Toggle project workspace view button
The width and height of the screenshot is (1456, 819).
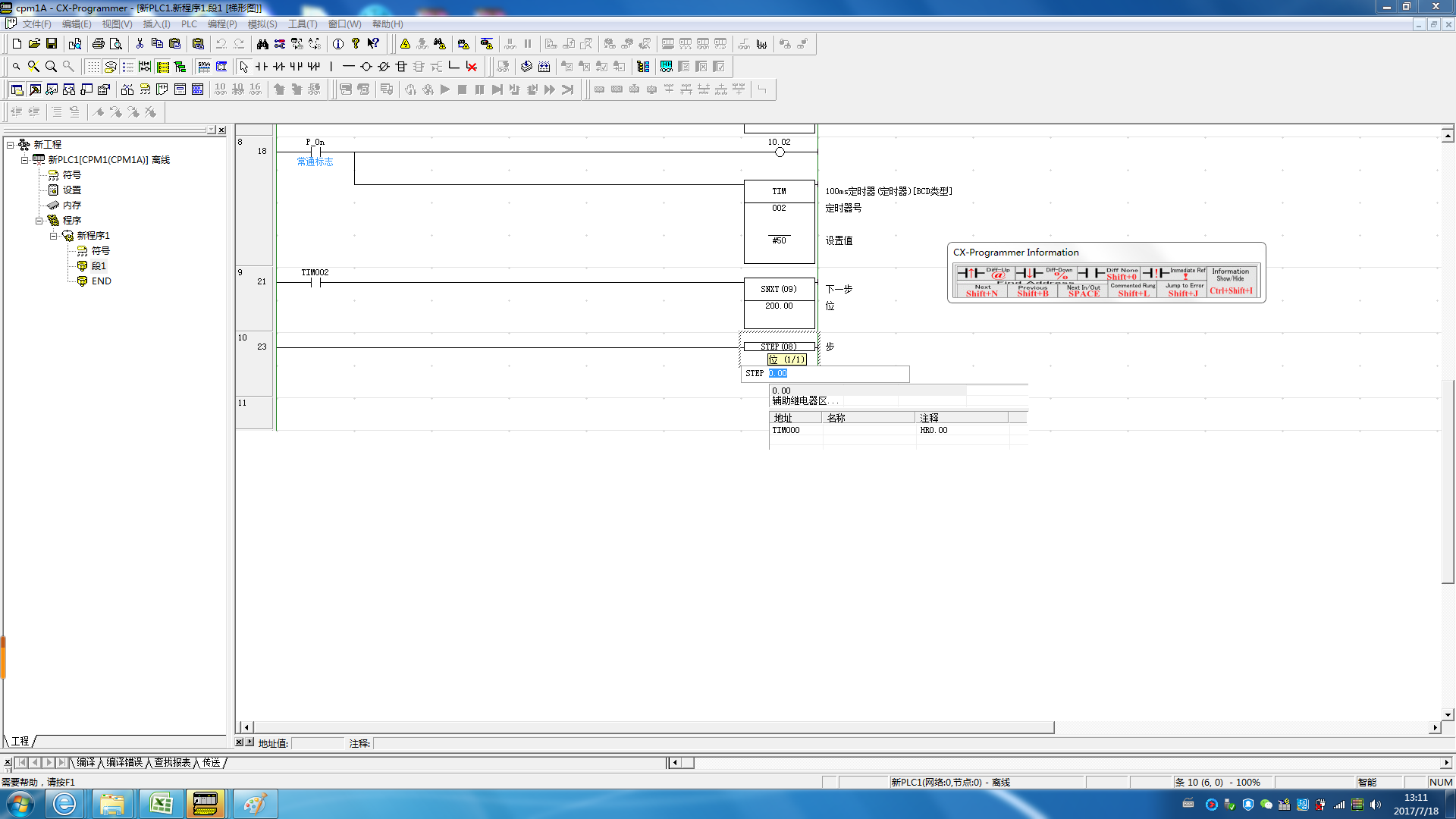(17, 89)
